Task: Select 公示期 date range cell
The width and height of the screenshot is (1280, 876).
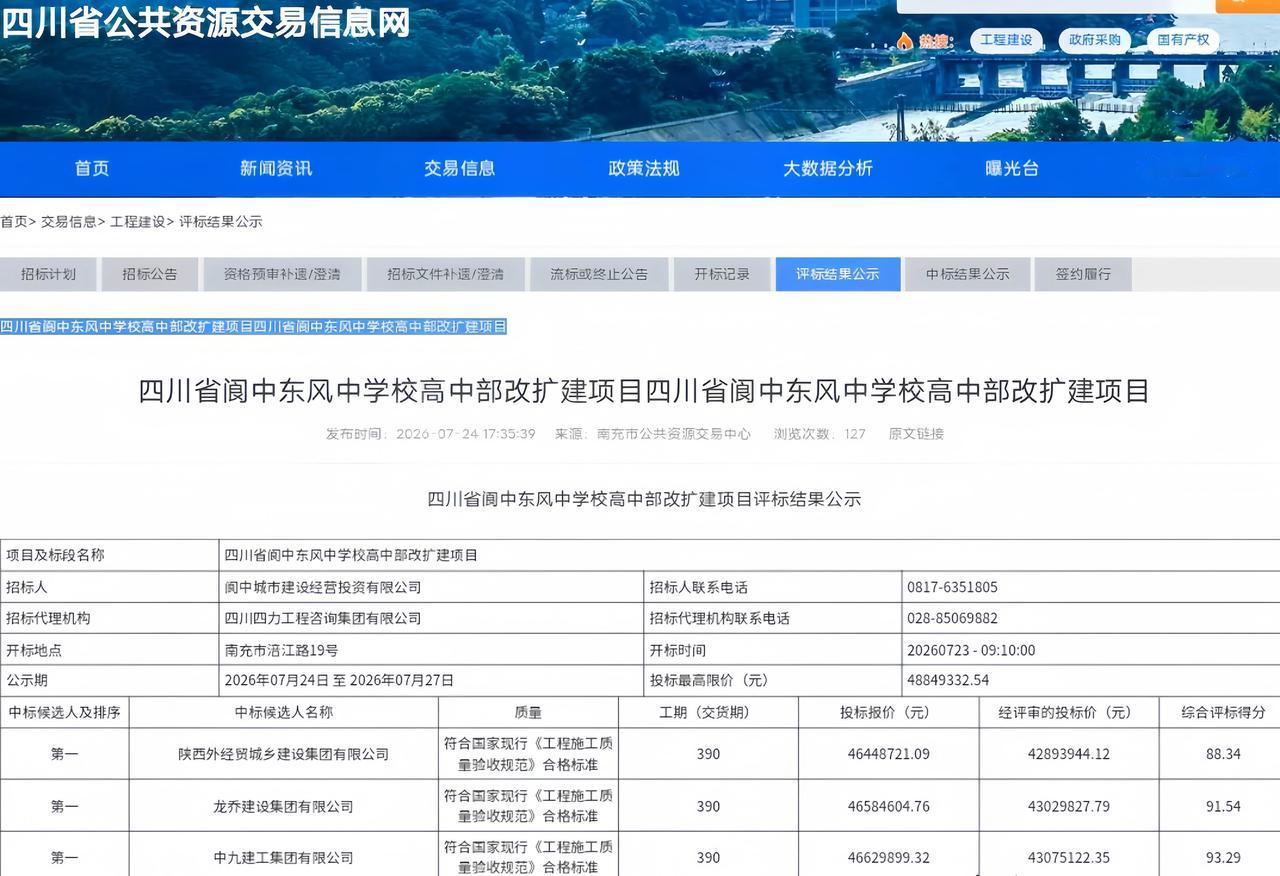Action: click(432, 680)
